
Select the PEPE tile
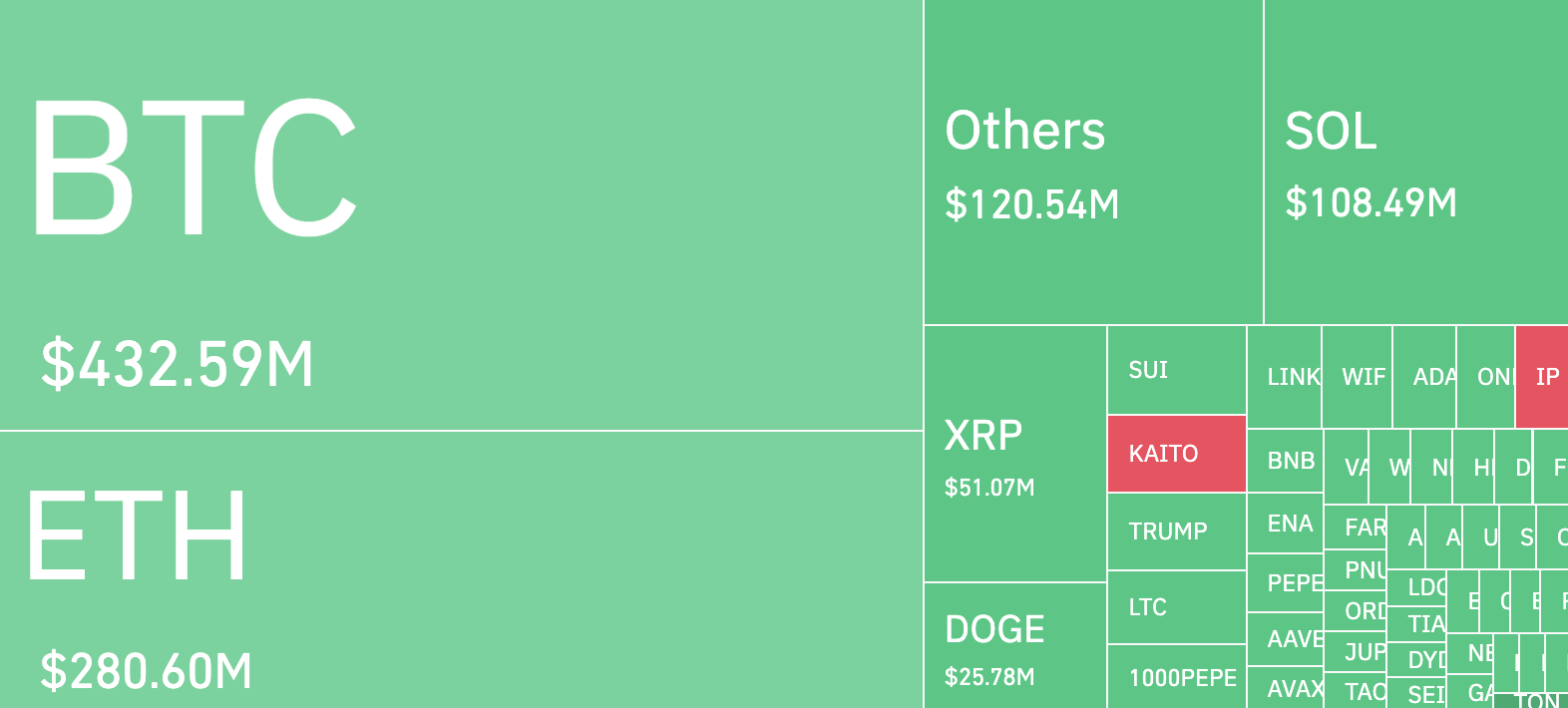coord(1286,583)
